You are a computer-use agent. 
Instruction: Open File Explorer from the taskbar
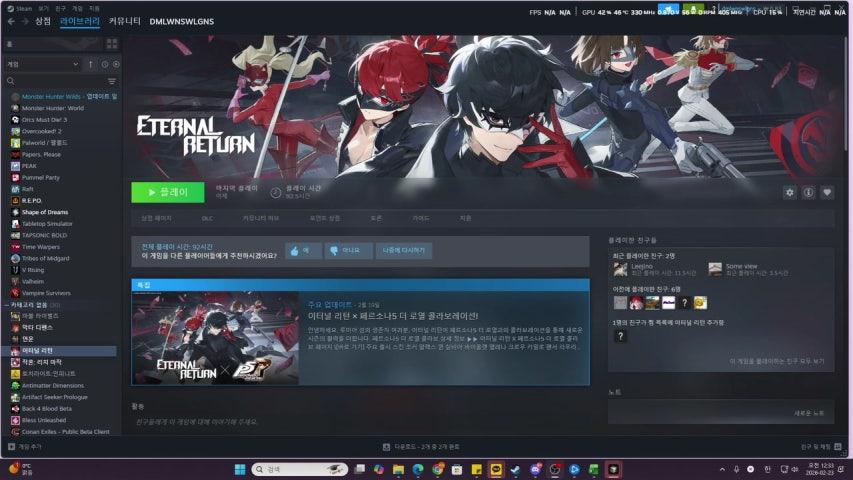point(398,469)
